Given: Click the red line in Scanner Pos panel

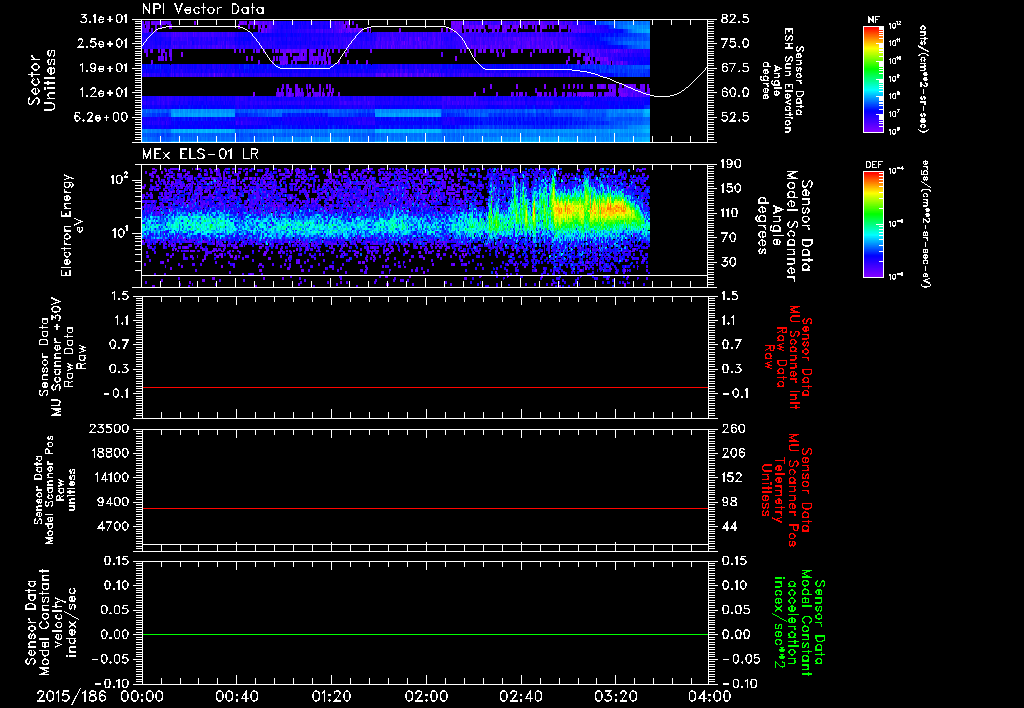Looking at the screenshot, I should 424,508.
